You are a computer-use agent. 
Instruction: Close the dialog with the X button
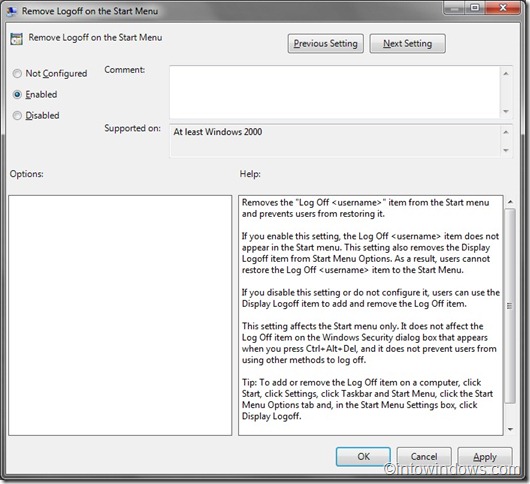pyautogui.click(x=503, y=8)
